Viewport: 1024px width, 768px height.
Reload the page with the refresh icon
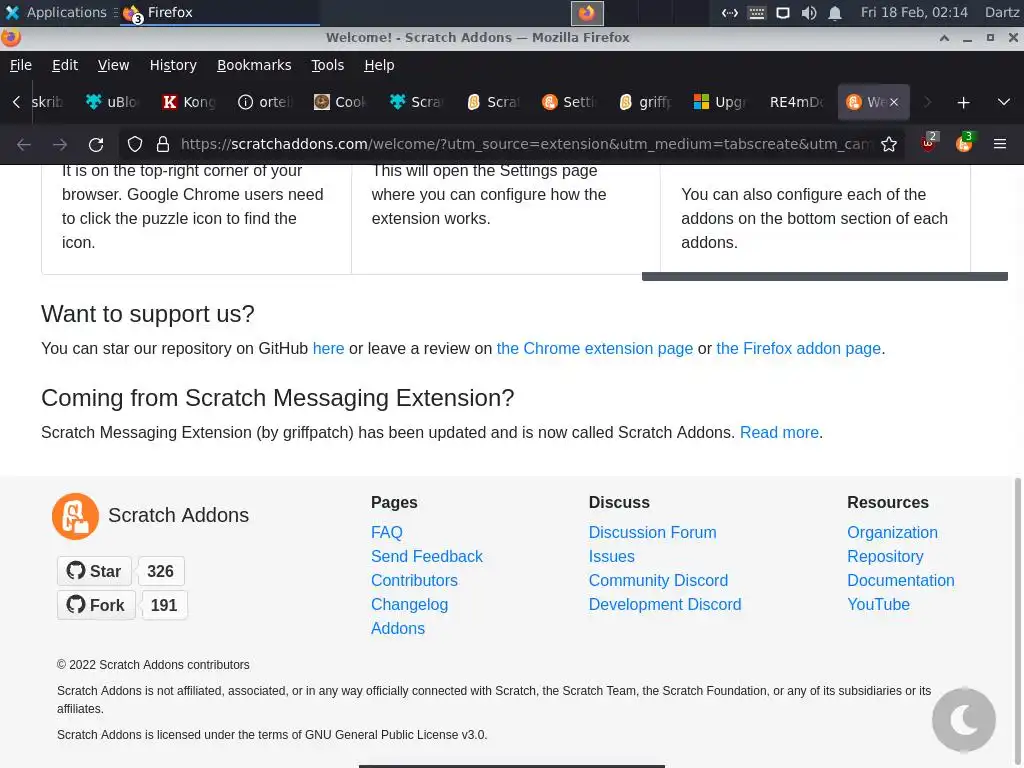[96, 144]
